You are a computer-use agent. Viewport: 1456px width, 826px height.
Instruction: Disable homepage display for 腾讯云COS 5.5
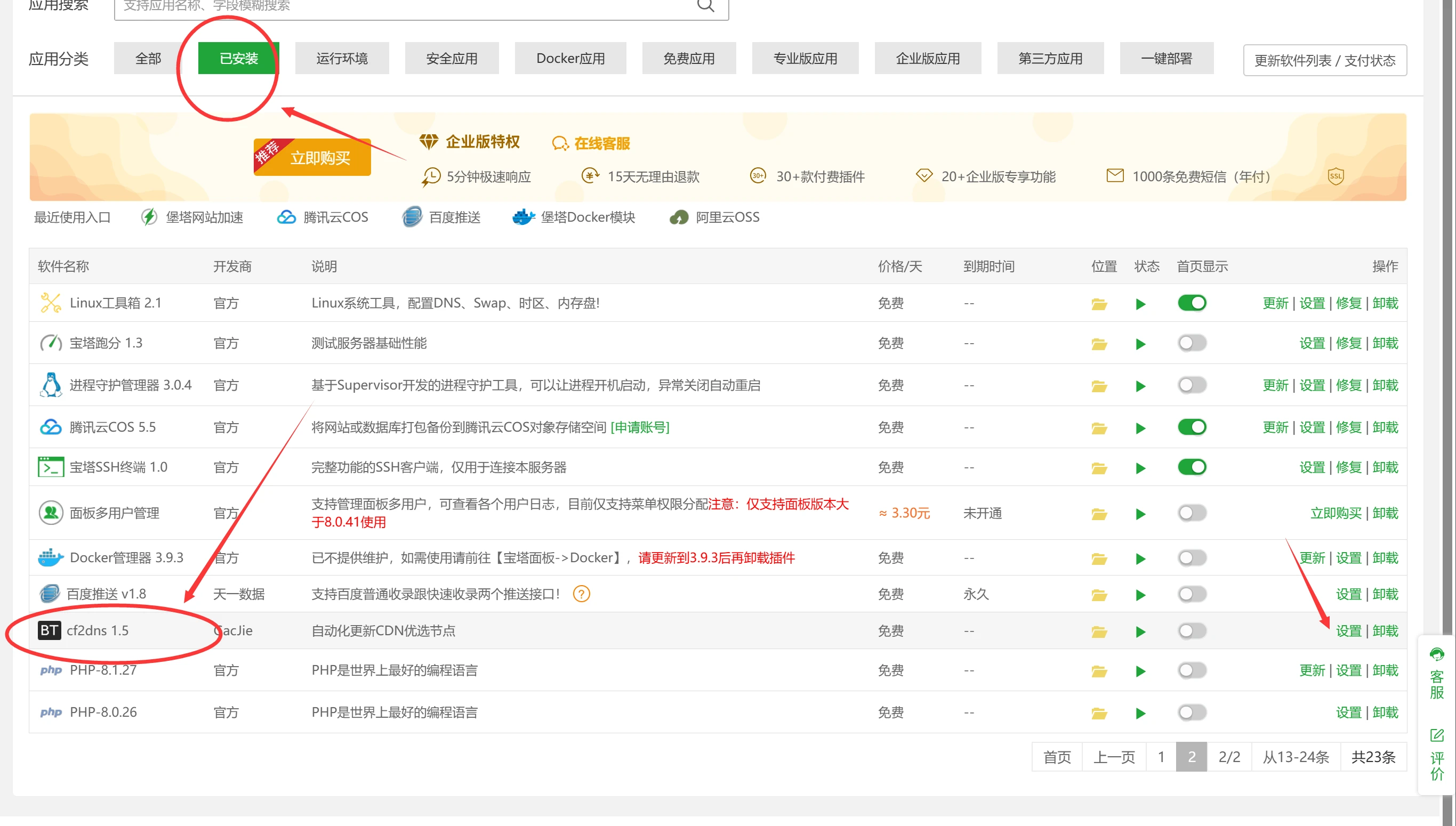[1192, 427]
